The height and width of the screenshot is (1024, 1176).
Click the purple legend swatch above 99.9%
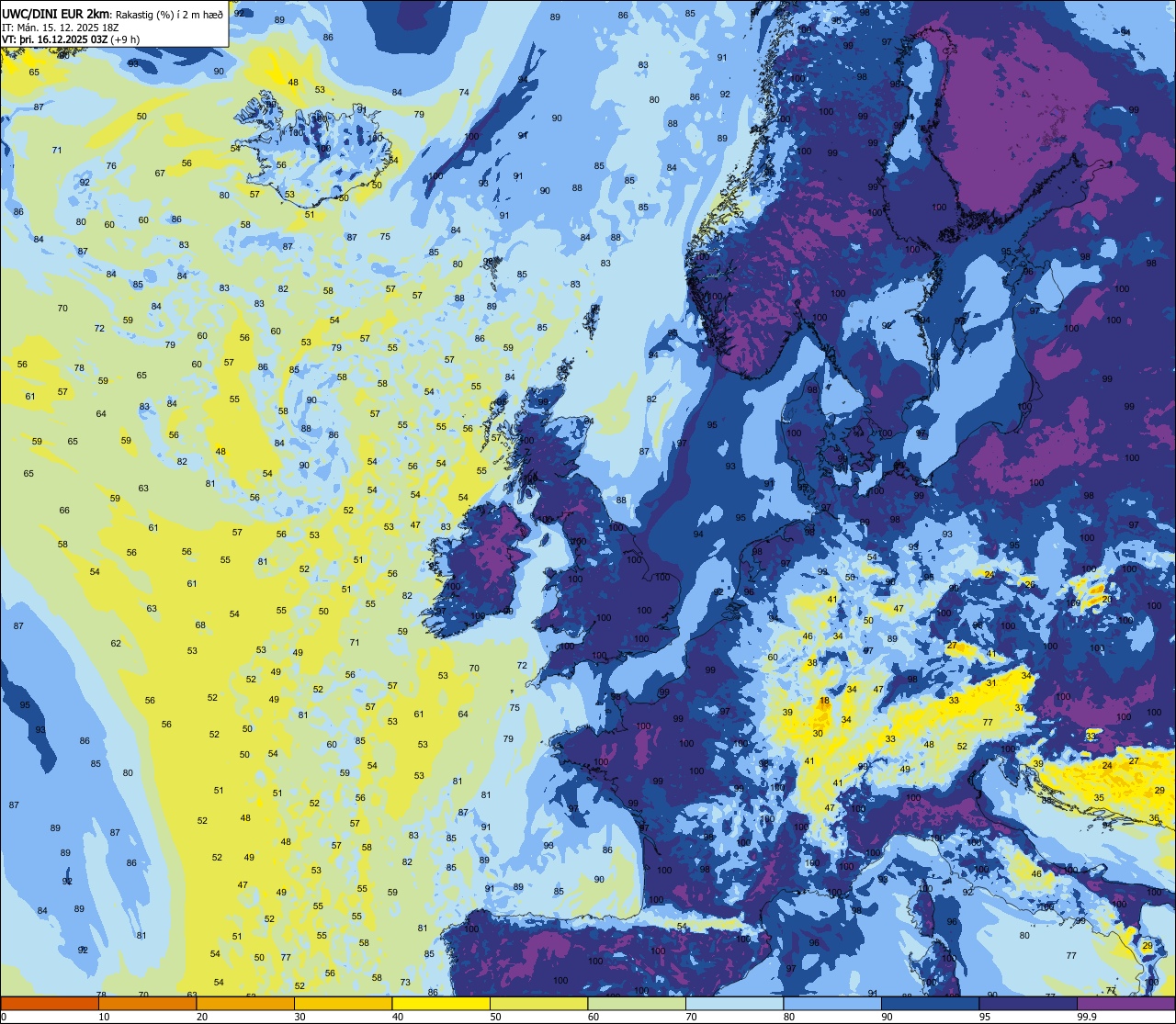pyautogui.click(x=1126, y=1004)
